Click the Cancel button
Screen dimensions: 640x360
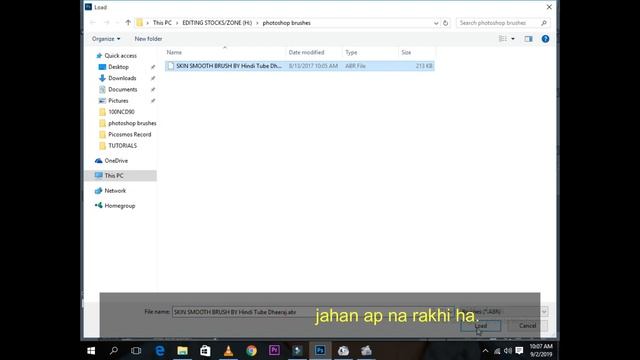pyautogui.click(x=527, y=326)
